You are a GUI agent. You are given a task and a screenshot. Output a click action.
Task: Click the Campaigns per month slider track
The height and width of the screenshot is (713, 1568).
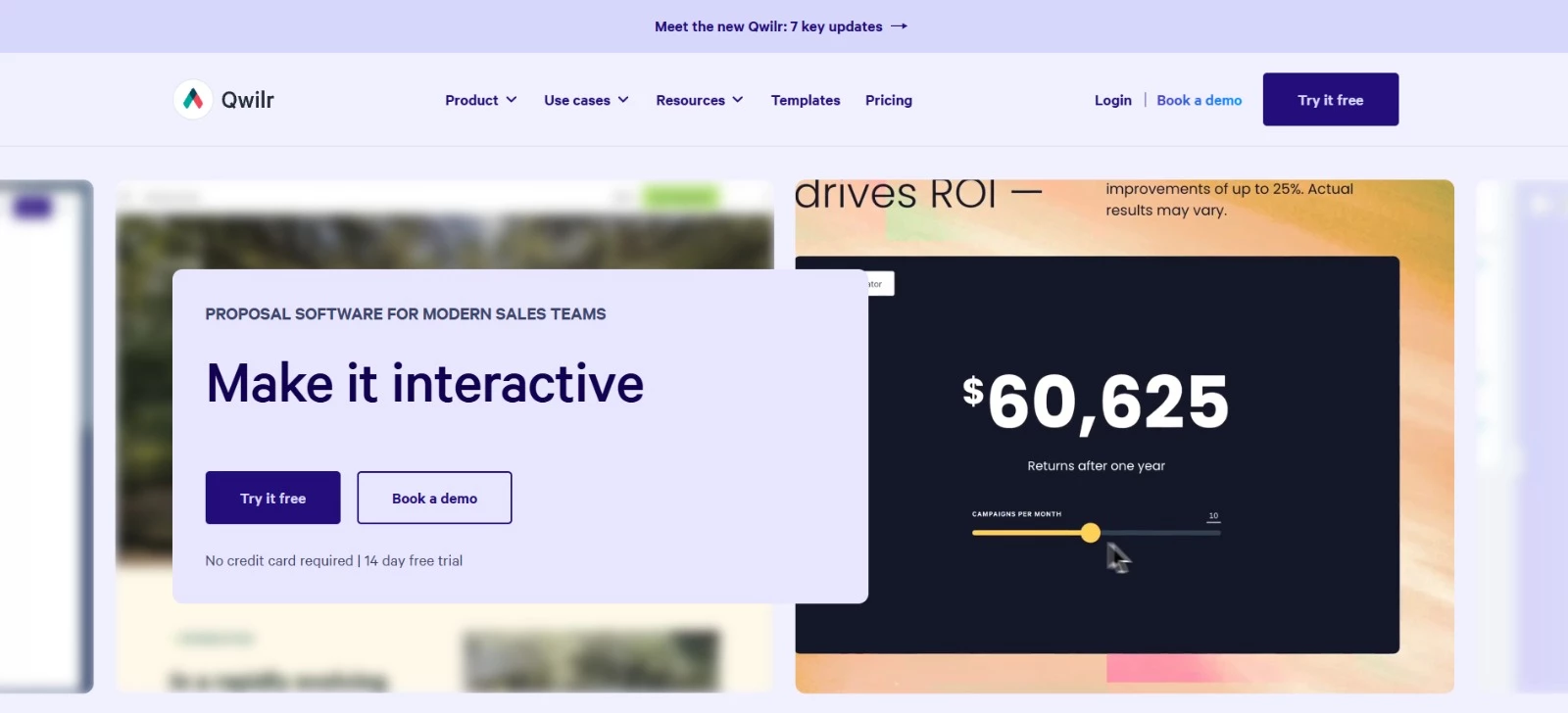tap(1097, 533)
